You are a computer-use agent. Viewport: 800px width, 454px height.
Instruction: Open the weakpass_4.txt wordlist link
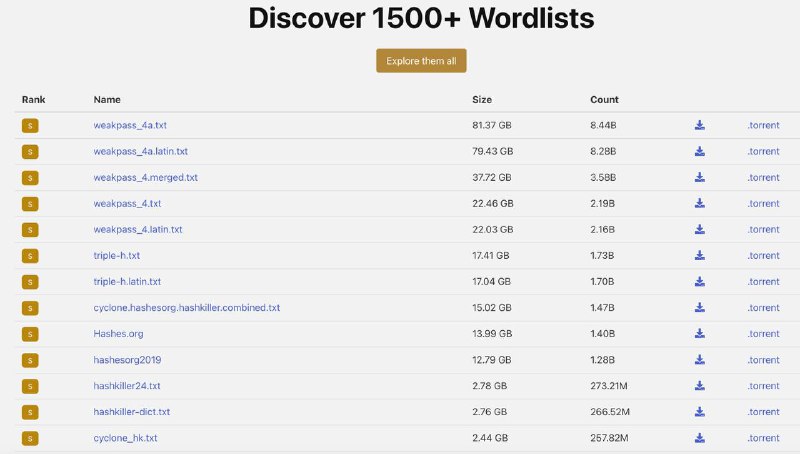click(127, 203)
